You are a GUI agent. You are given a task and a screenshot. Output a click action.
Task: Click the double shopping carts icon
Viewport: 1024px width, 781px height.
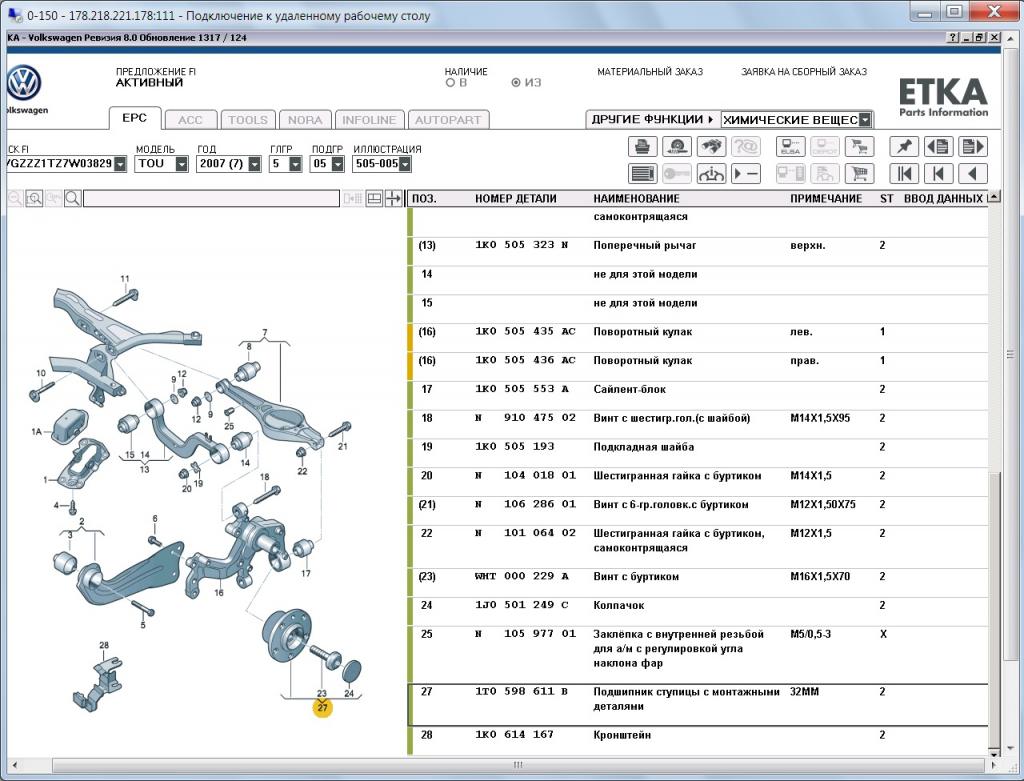pos(859,146)
